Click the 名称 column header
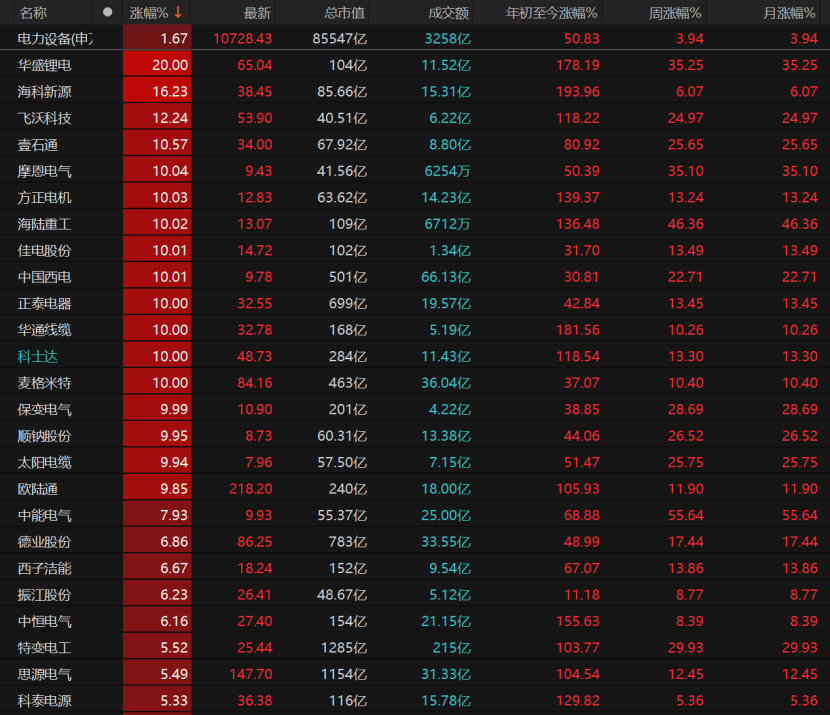Screen dimensions: 830x715 tap(33, 12)
